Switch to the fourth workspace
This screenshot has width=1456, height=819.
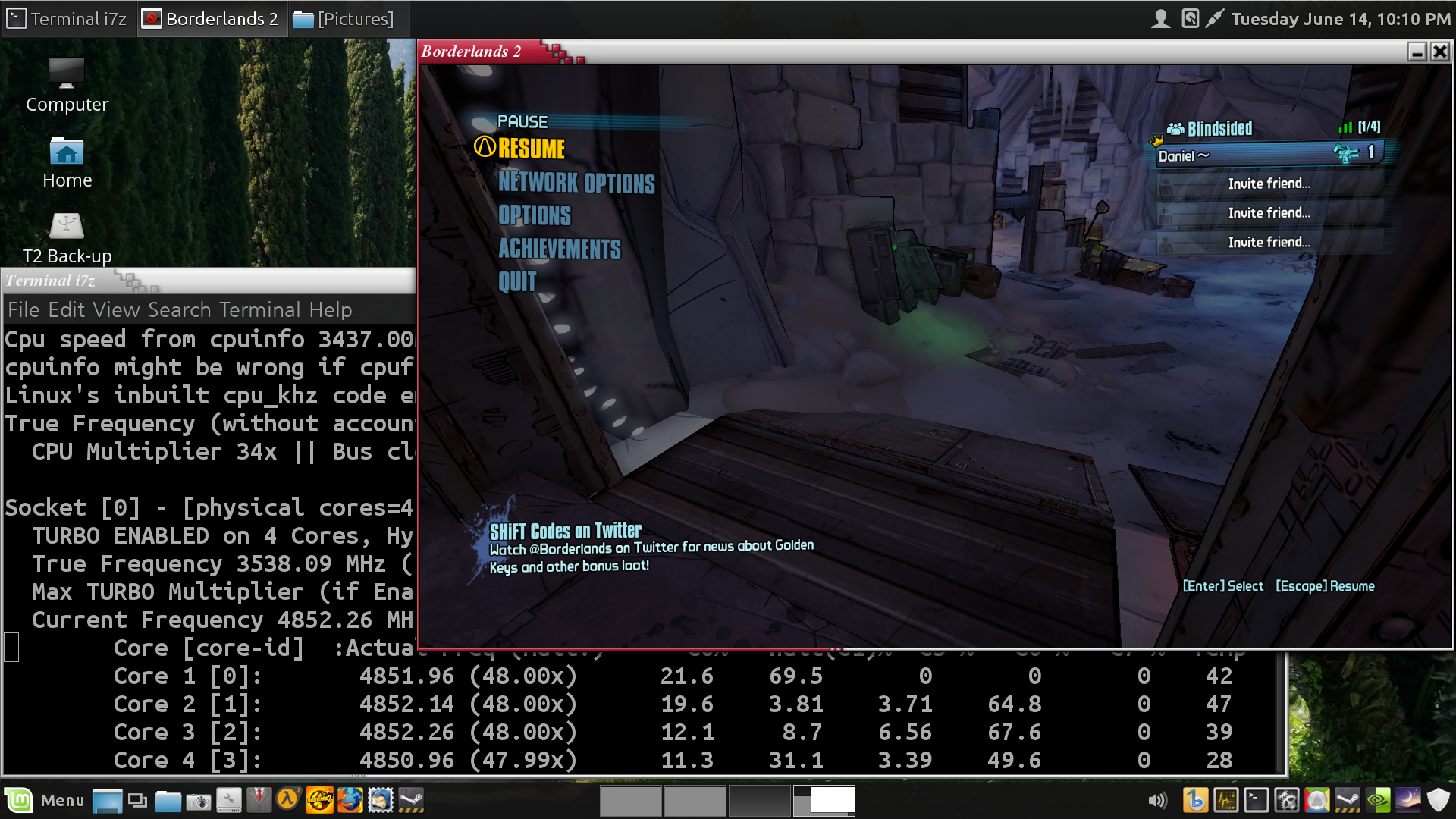point(824,801)
